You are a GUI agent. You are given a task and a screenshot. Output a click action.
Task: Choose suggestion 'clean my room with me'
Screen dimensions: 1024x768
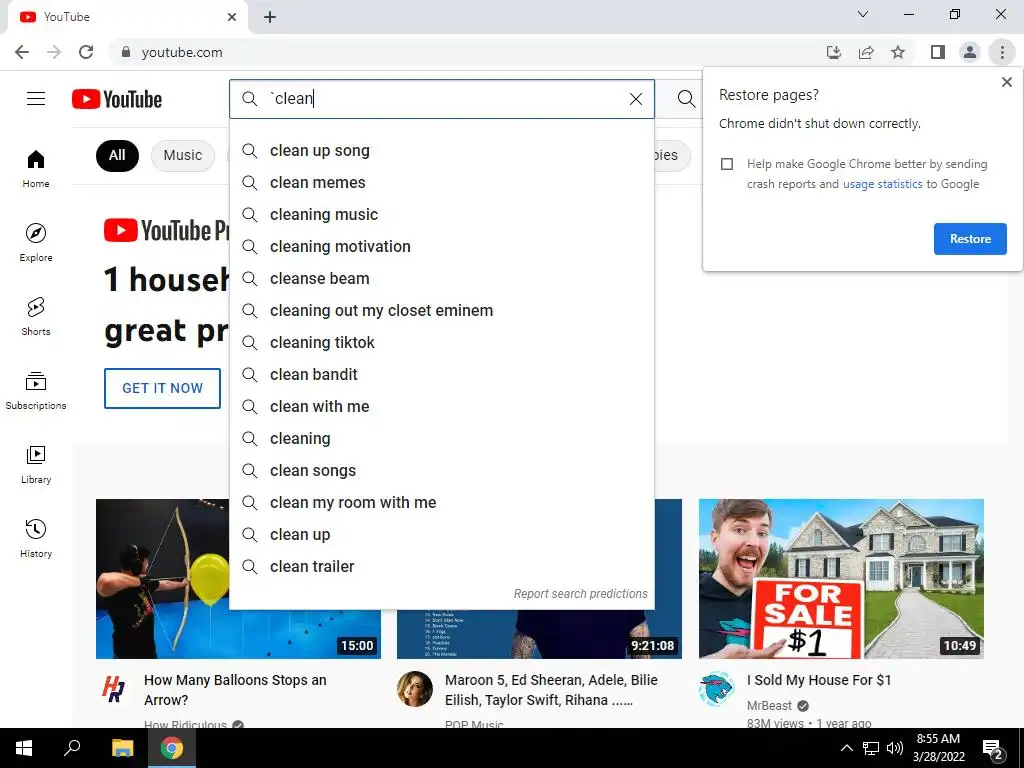pos(441,503)
